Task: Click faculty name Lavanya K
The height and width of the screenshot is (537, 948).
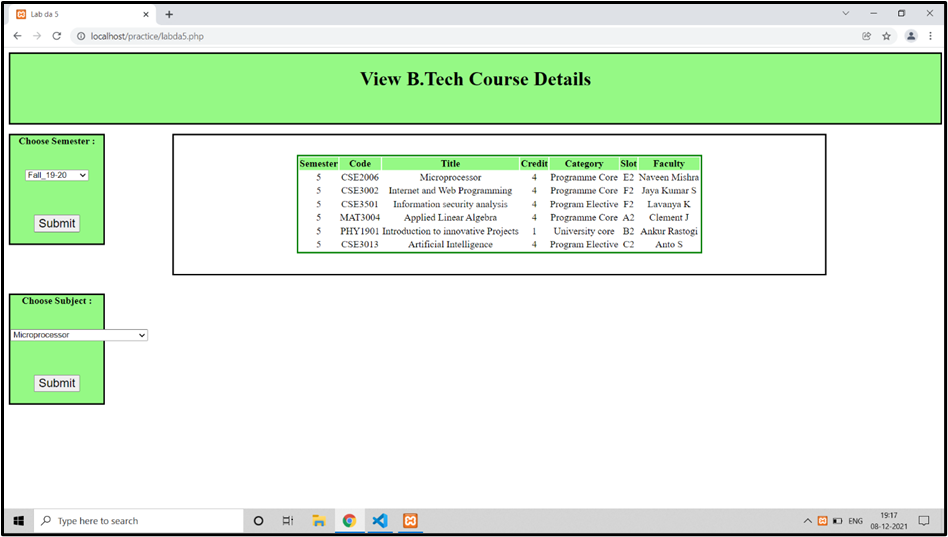Action: tap(669, 204)
